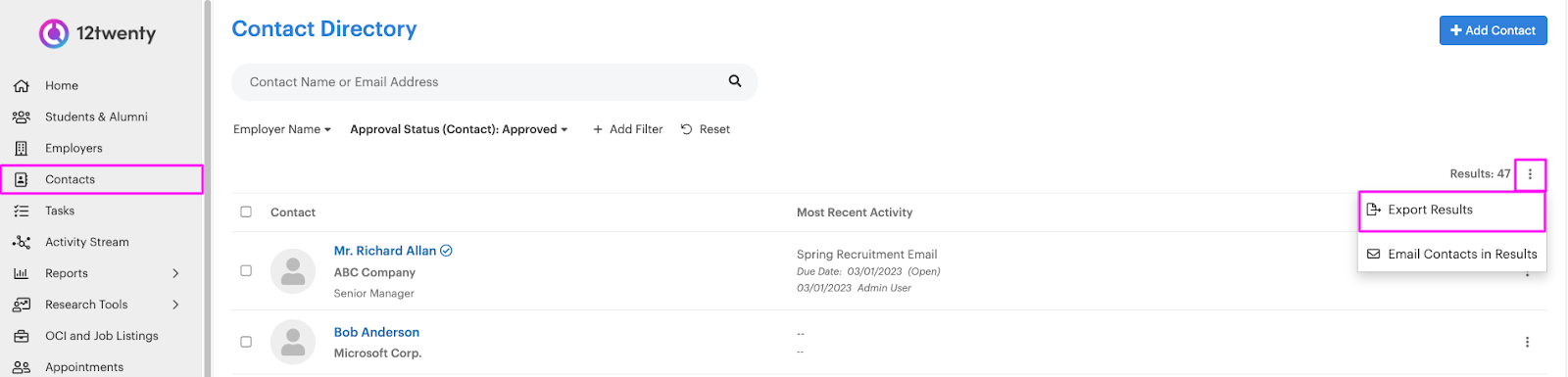
Task: Open Students & Alumni section
Action: tap(96, 118)
